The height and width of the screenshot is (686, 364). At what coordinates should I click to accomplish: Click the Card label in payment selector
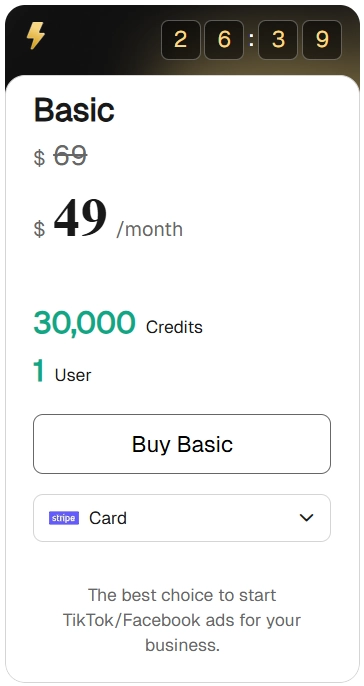pos(108,518)
